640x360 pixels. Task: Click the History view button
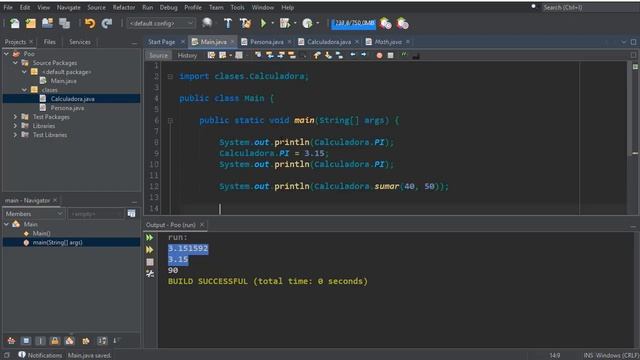pyautogui.click(x=187, y=55)
